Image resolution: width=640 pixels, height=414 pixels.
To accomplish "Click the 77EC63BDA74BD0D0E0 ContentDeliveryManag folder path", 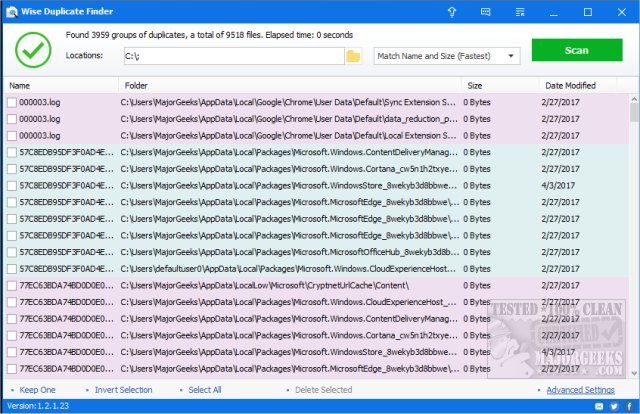I will tap(289, 319).
